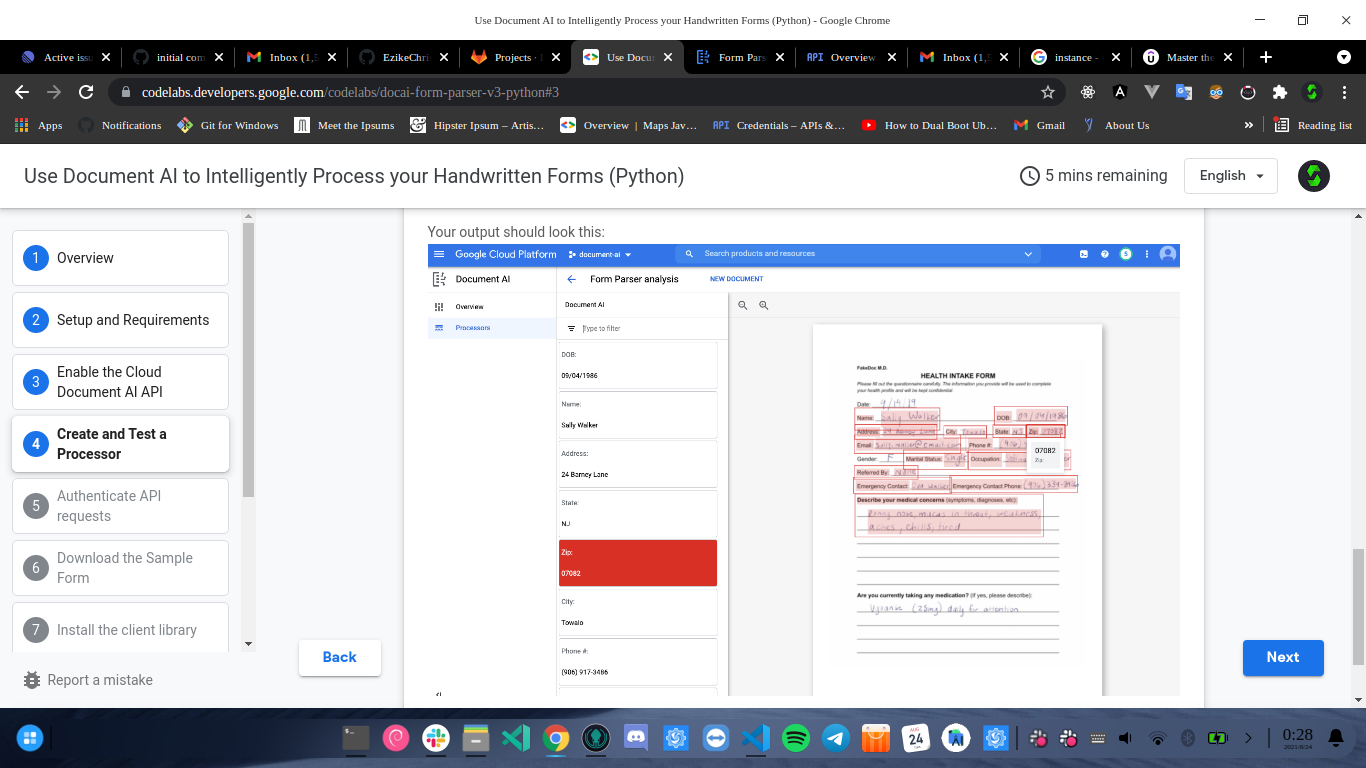Go to step 1 Overview
1366x768 pixels.
pyautogui.click(x=120, y=258)
